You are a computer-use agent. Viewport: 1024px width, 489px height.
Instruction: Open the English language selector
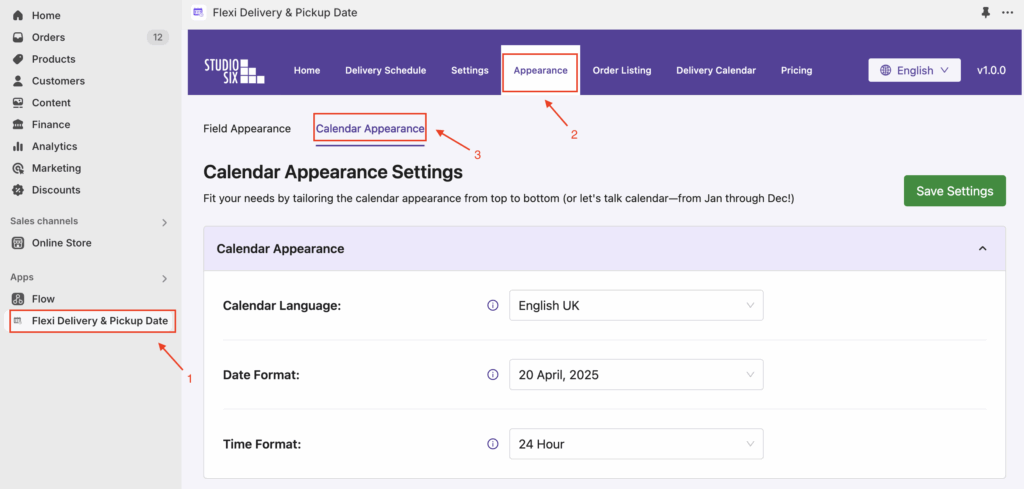point(914,71)
